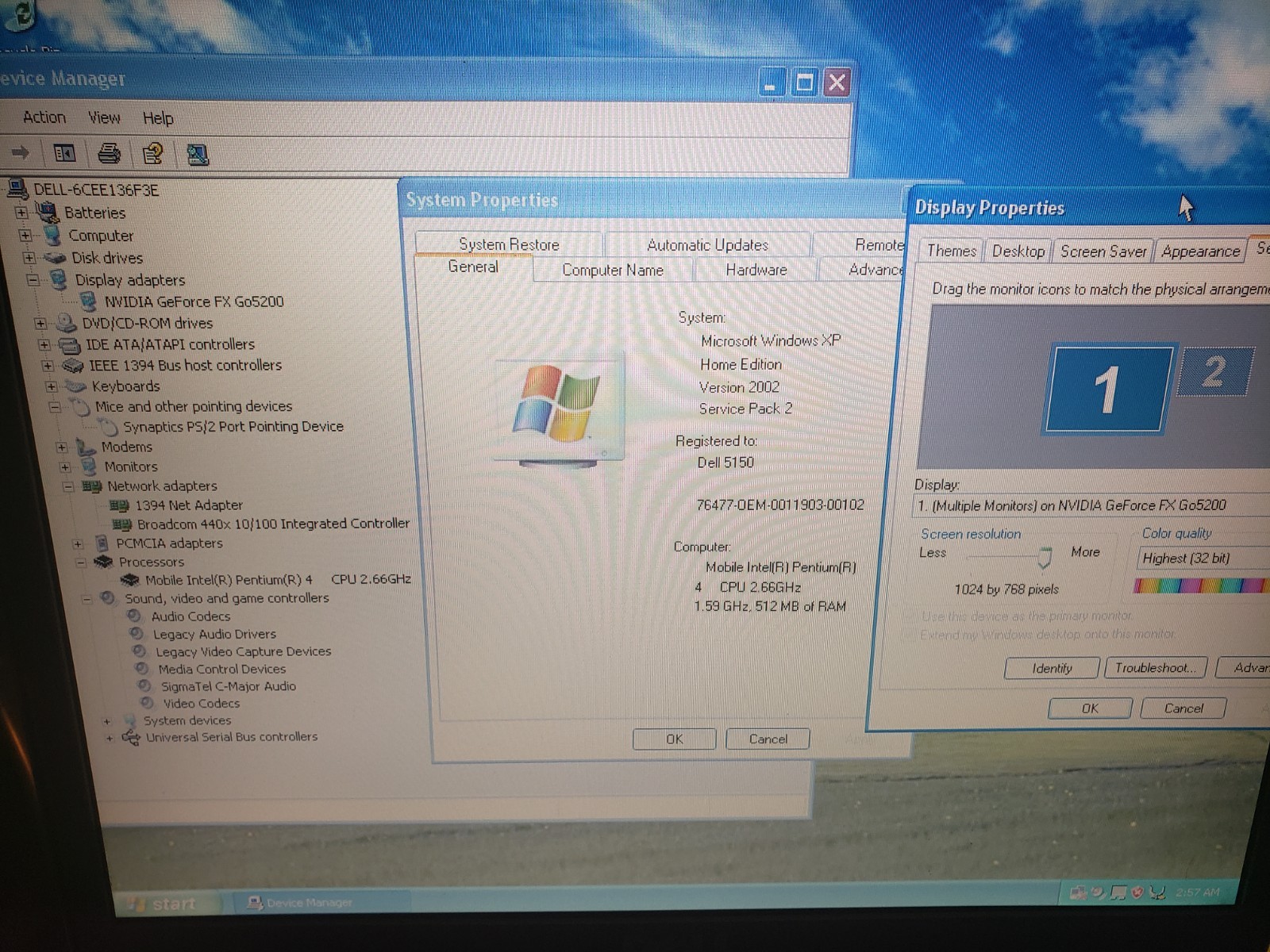Click the Properties help icon in the toolbar
Screen dimensions: 1270x952
pyautogui.click(x=152, y=153)
